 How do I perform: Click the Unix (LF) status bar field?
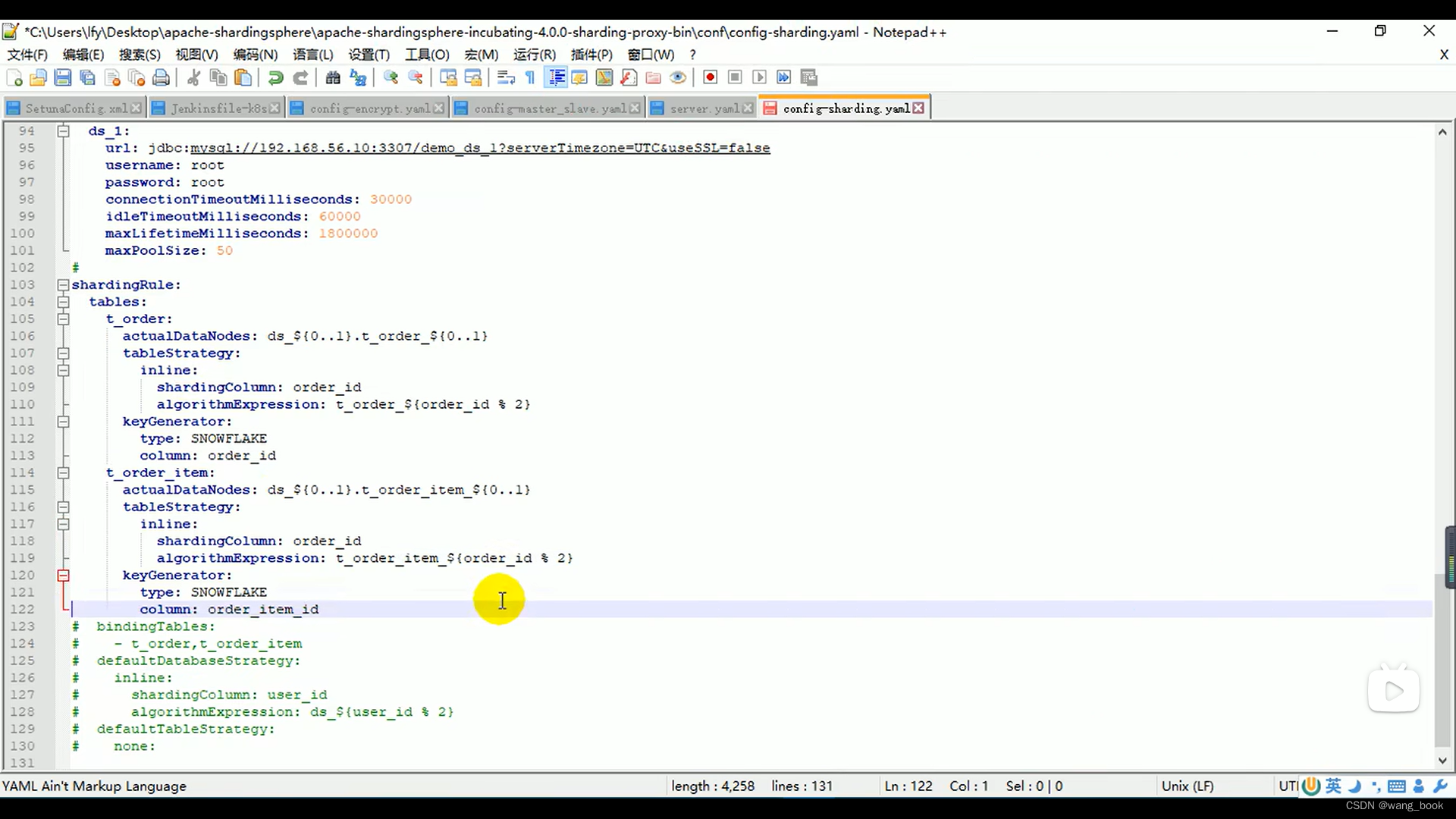click(x=1188, y=786)
